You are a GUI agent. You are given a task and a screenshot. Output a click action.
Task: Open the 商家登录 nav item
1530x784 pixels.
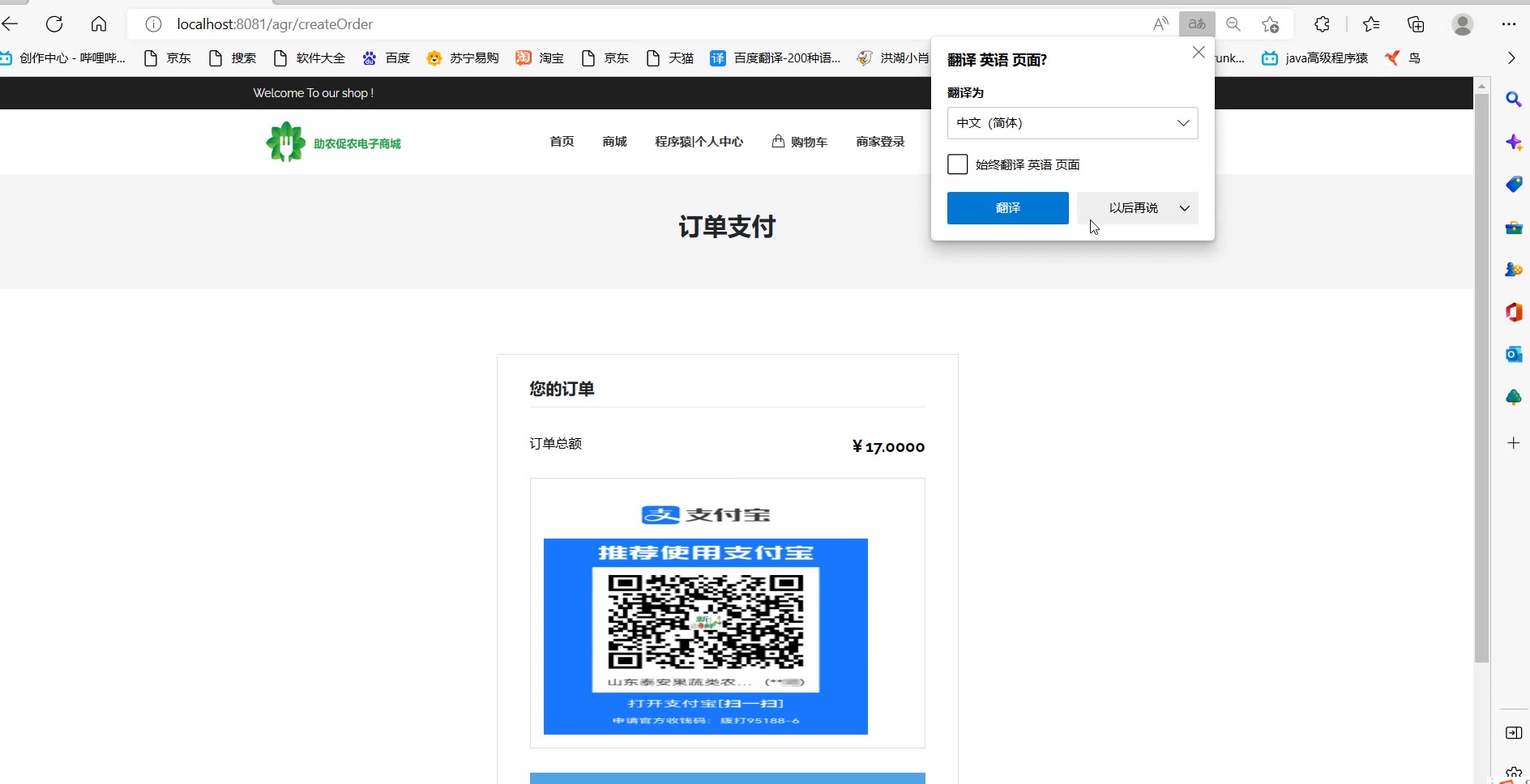coord(880,142)
